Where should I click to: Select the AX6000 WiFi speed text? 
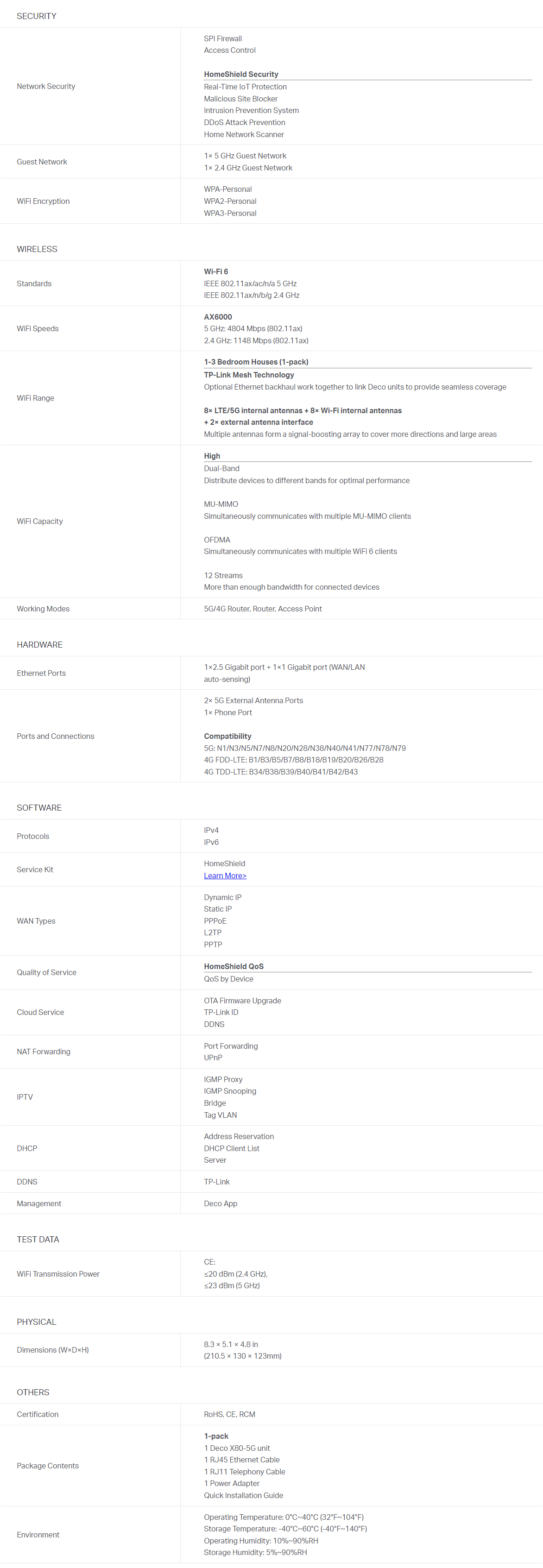tap(218, 316)
